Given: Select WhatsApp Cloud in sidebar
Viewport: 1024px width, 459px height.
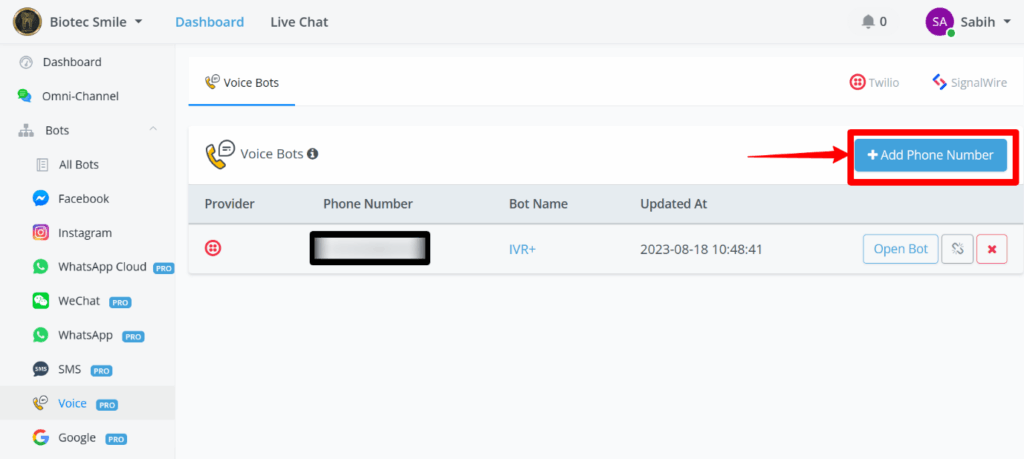Looking at the screenshot, I should tap(100, 267).
